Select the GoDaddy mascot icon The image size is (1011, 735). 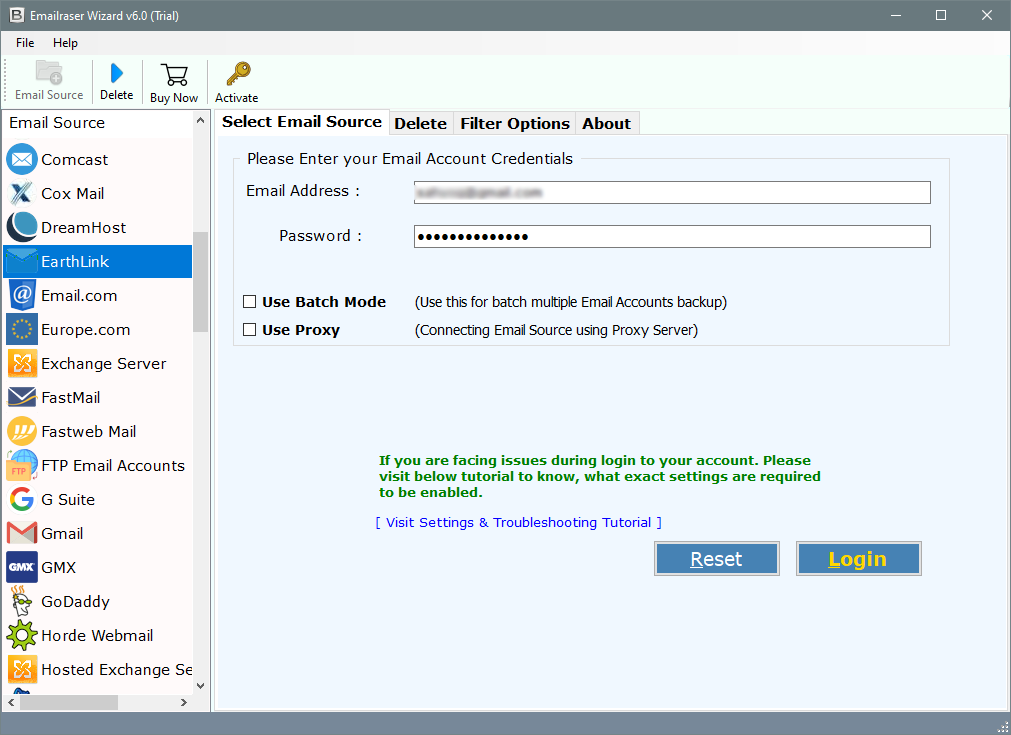22,602
